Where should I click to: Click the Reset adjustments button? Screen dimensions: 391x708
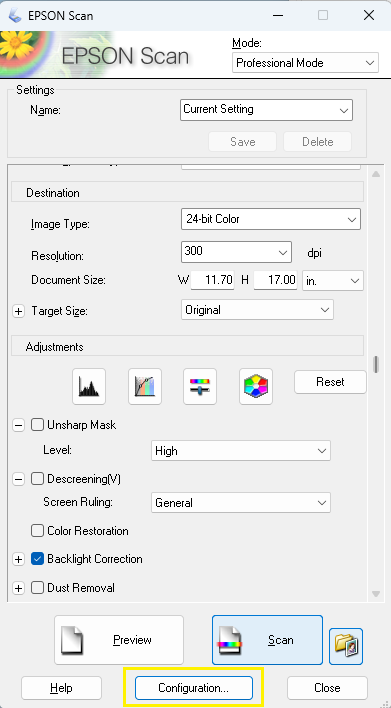[x=330, y=382]
